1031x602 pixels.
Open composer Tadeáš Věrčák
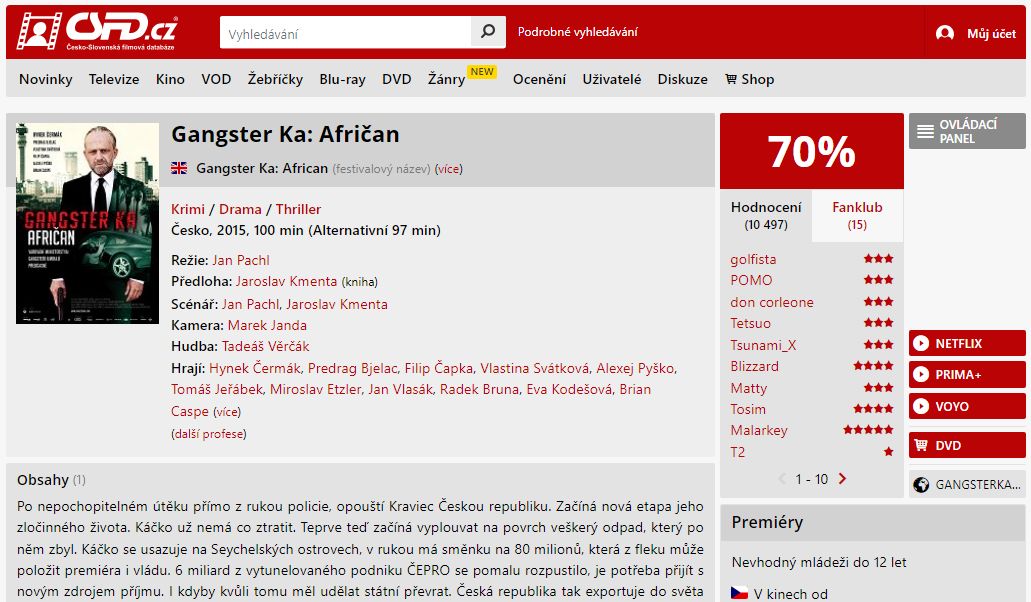(x=265, y=346)
